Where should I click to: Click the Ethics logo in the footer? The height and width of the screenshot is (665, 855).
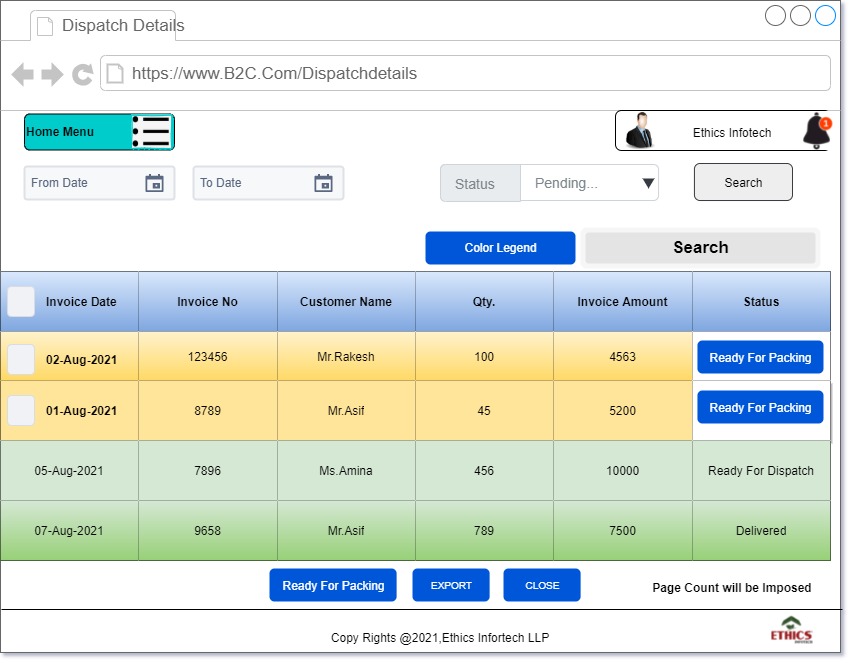pyautogui.click(x=791, y=630)
